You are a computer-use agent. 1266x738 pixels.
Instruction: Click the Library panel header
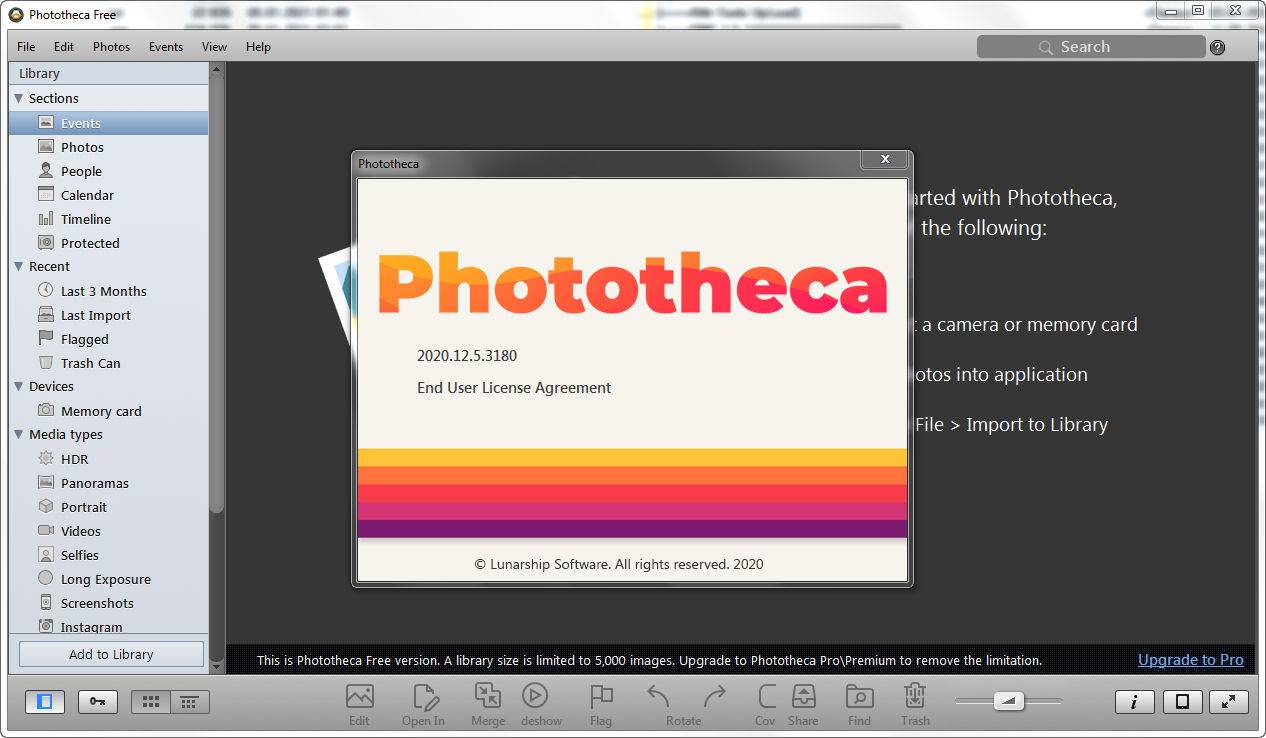pos(108,73)
